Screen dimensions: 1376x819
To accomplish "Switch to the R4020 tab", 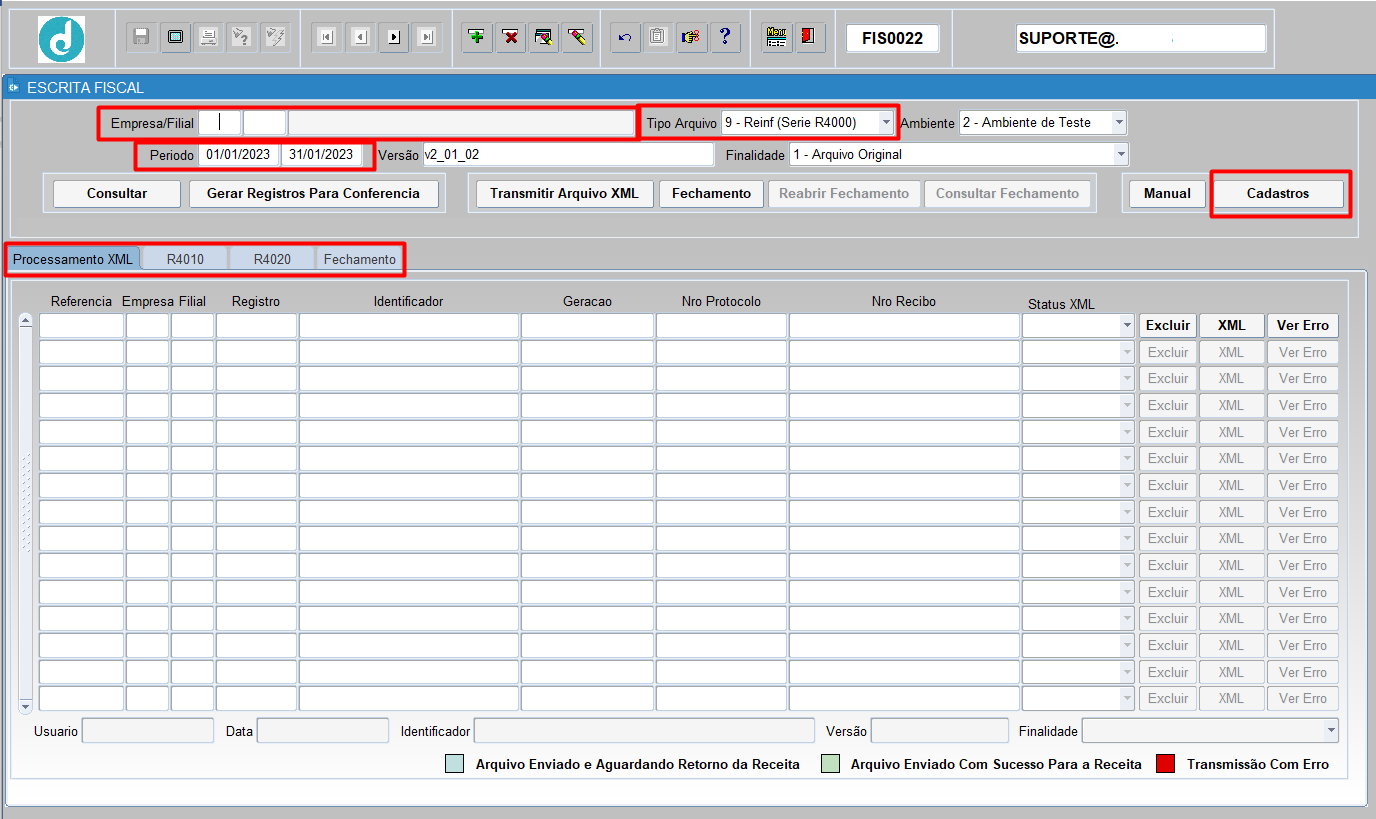I will 272,259.
